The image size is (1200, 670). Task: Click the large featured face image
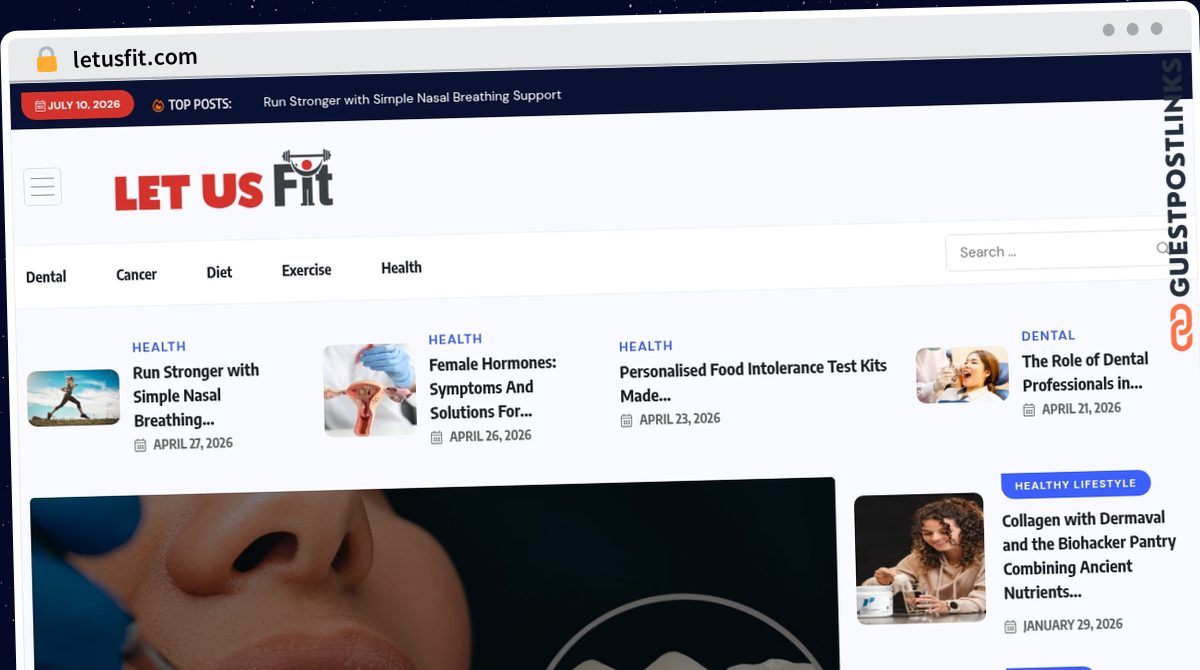tap(434, 574)
